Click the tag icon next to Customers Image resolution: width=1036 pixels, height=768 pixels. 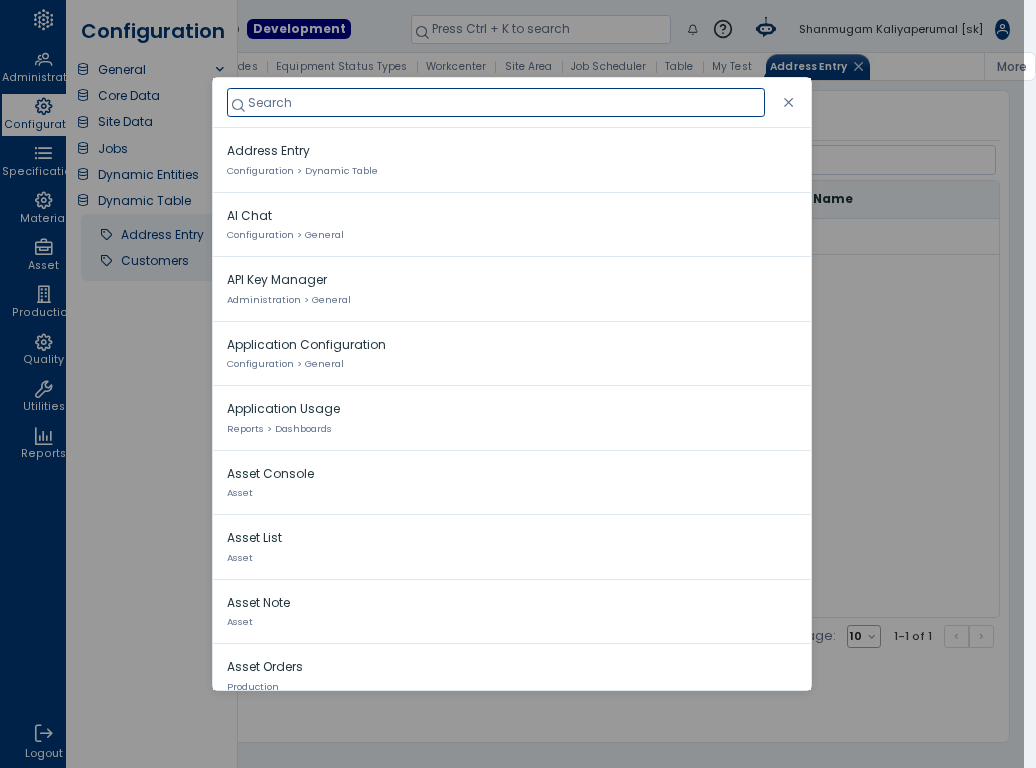106,260
